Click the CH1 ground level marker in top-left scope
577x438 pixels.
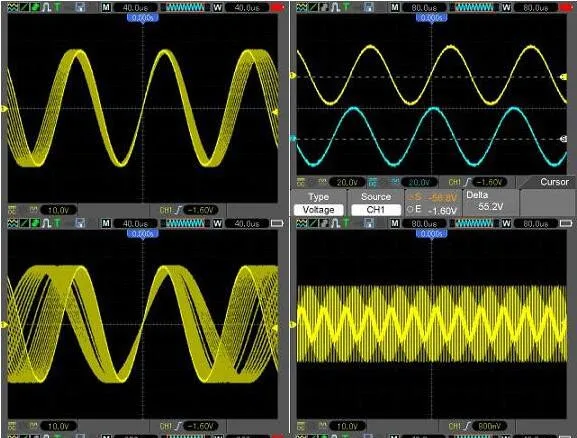4,109
